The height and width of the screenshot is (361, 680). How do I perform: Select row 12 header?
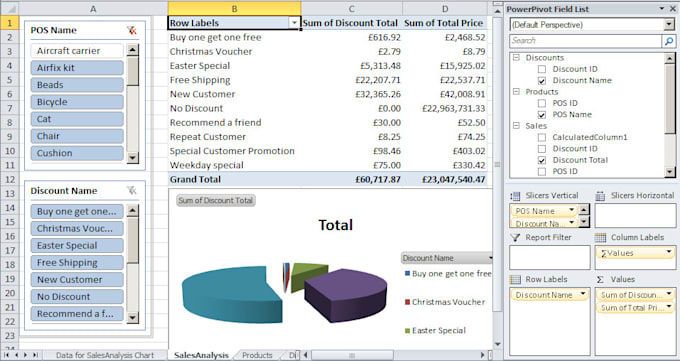(x=9, y=179)
